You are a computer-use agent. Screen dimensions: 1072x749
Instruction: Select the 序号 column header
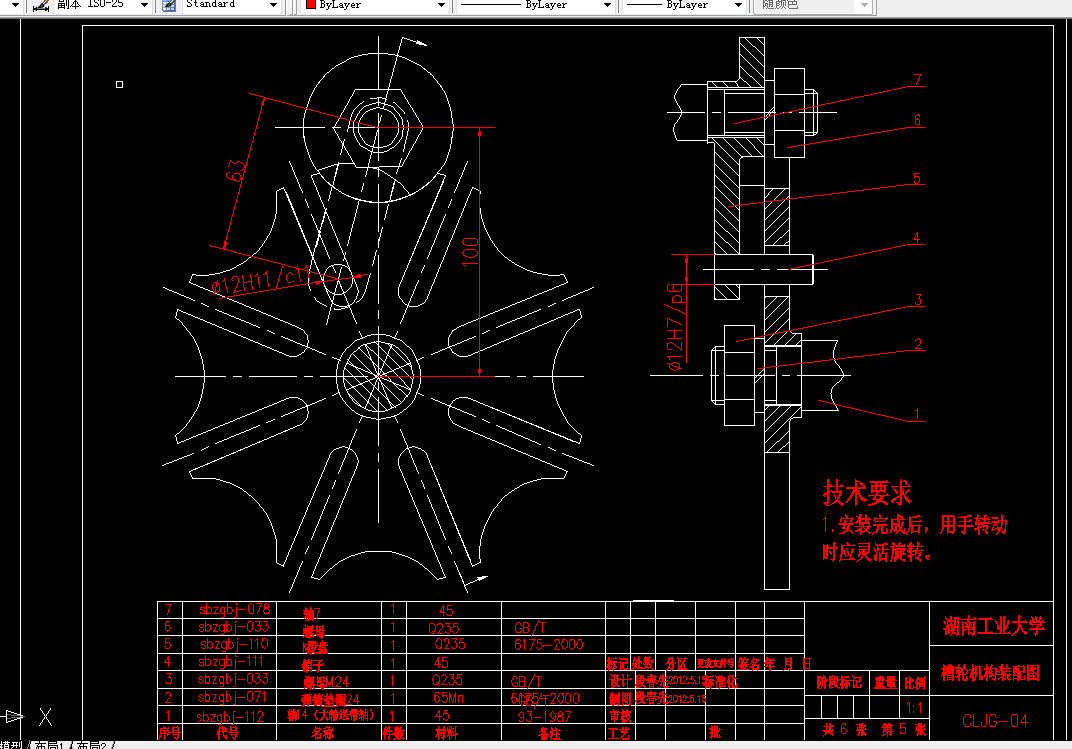170,733
